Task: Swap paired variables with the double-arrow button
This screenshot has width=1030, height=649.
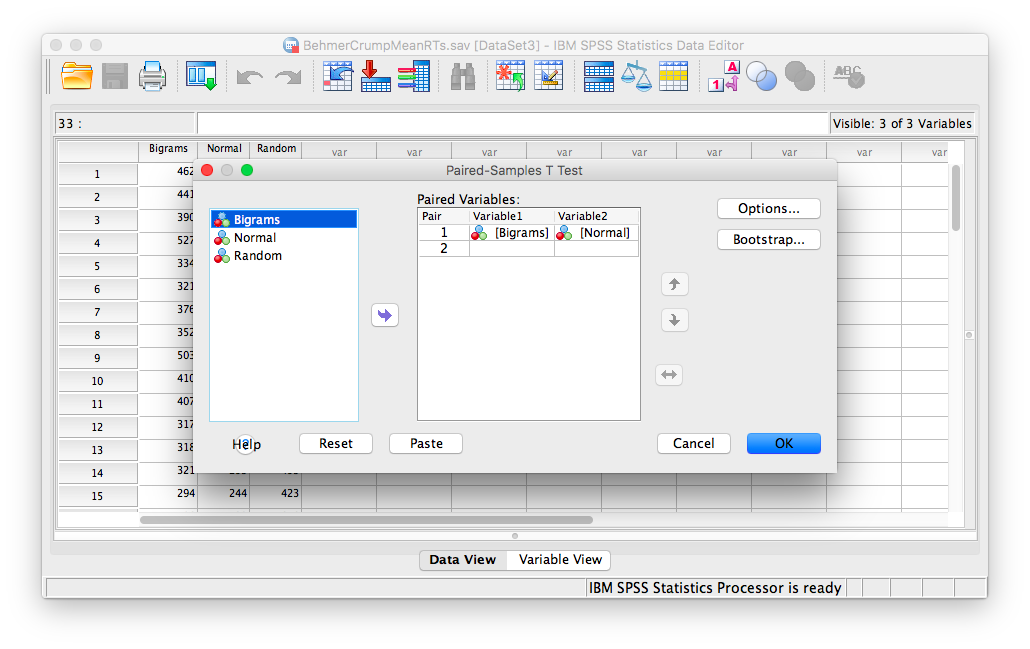Action: point(669,375)
